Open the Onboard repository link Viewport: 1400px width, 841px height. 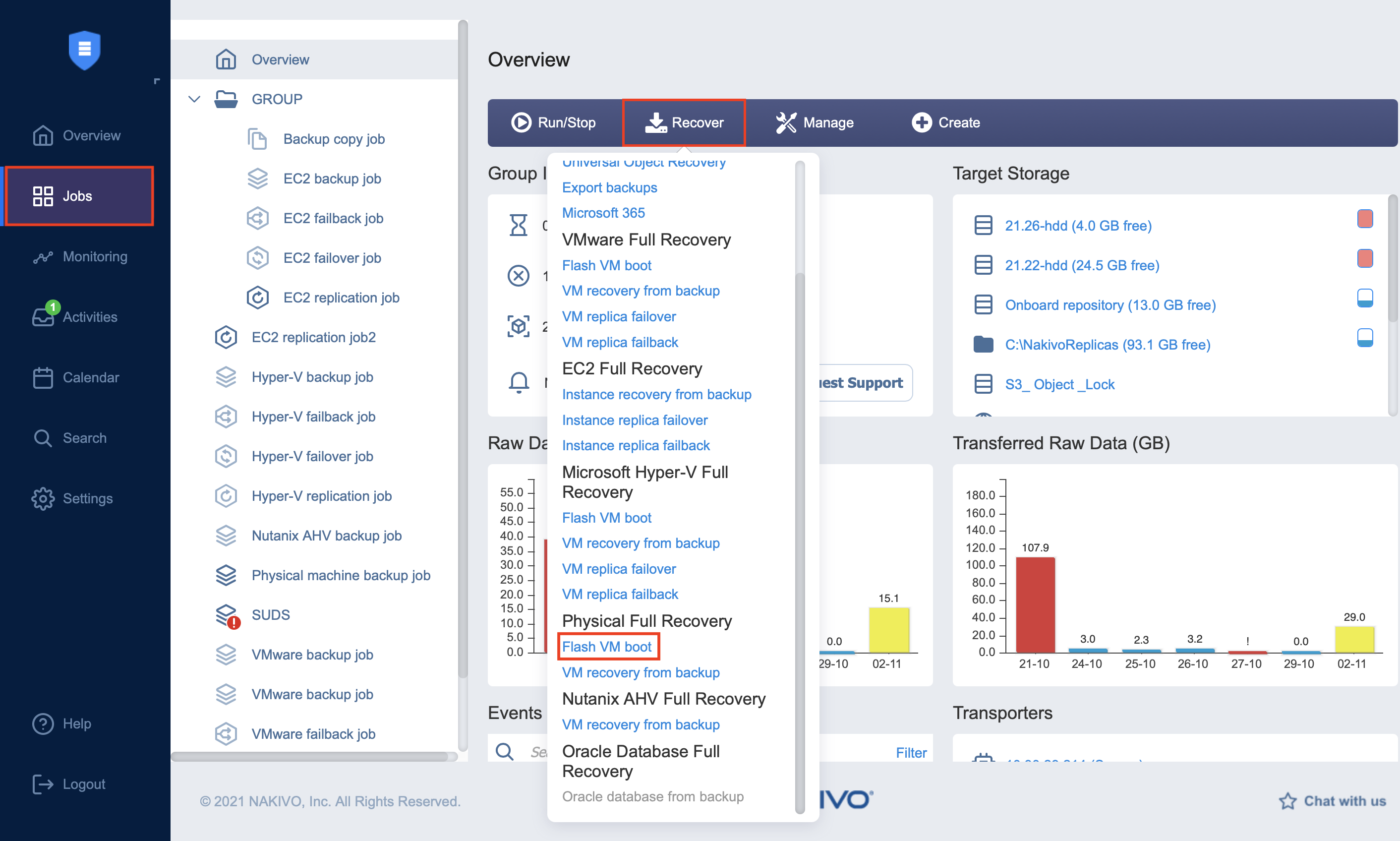(1110, 305)
